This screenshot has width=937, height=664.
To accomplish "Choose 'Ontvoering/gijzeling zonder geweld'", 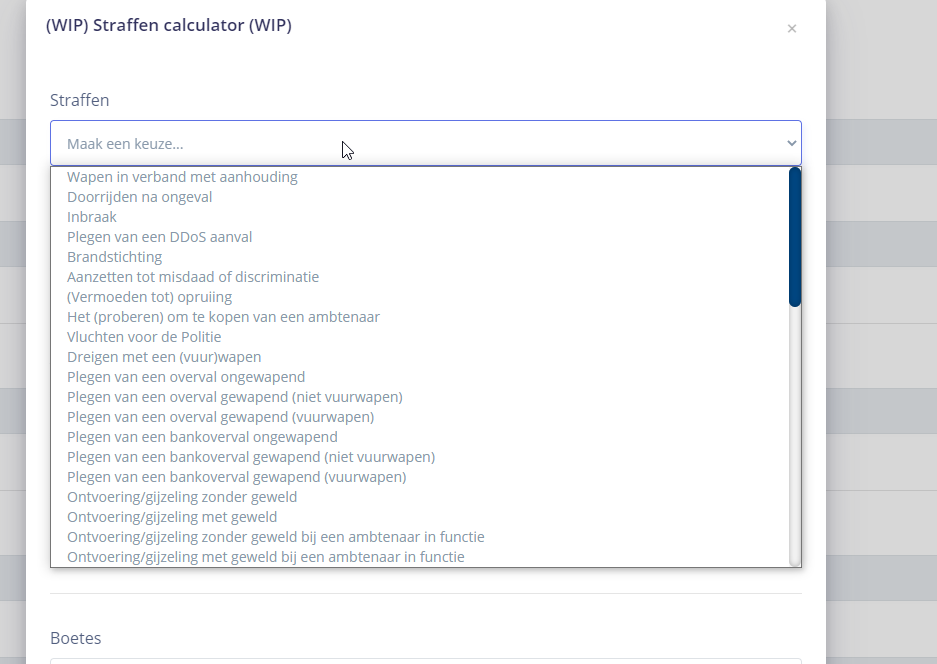I will 182,497.
